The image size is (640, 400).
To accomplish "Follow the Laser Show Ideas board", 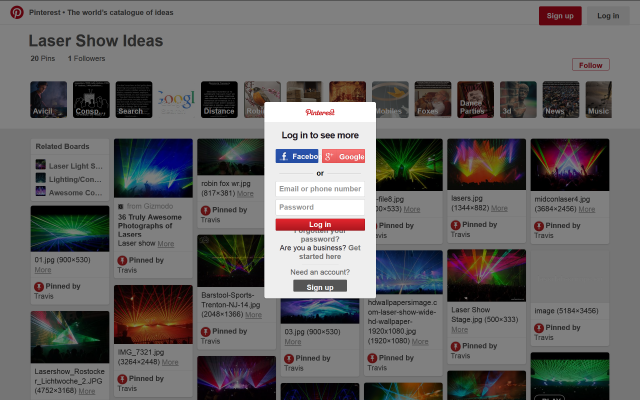I will [x=591, y=65].
